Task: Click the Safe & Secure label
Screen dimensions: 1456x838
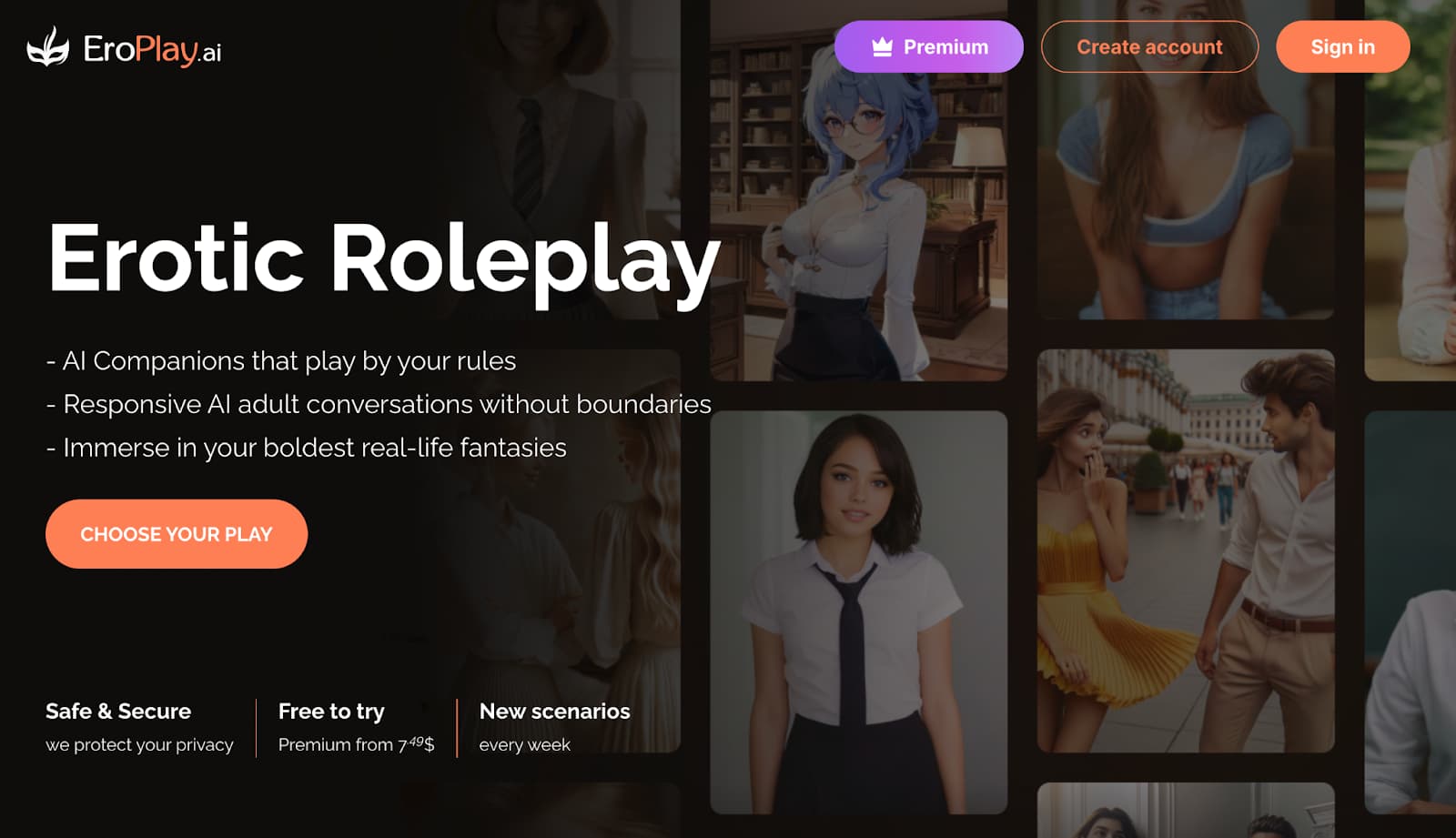Action: [118, 712]
